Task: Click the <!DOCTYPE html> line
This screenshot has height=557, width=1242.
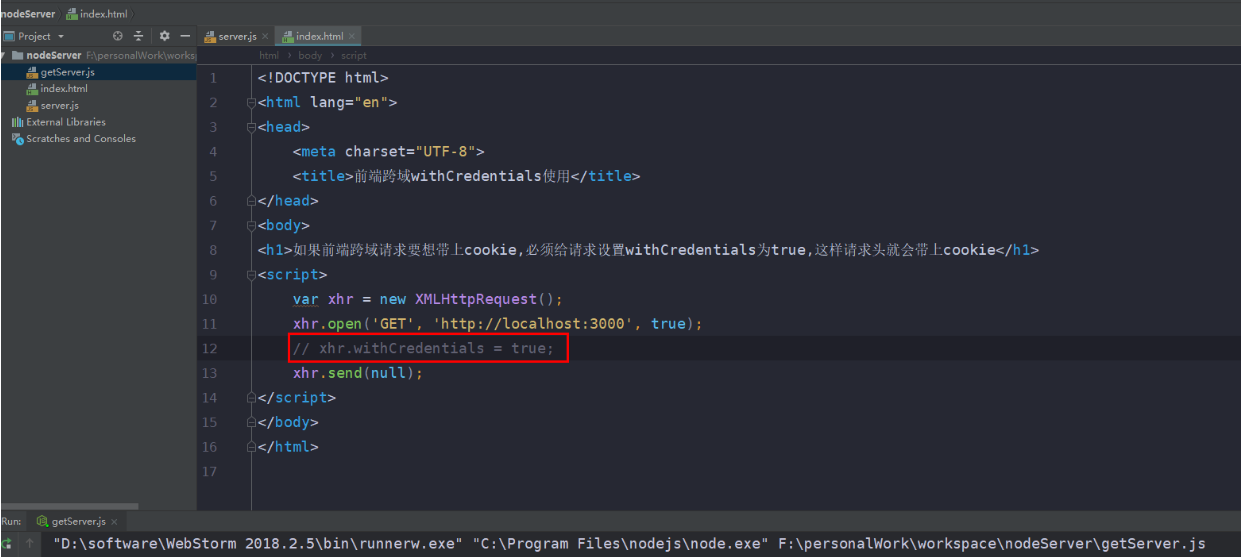Action: click(x=323, y=78)
